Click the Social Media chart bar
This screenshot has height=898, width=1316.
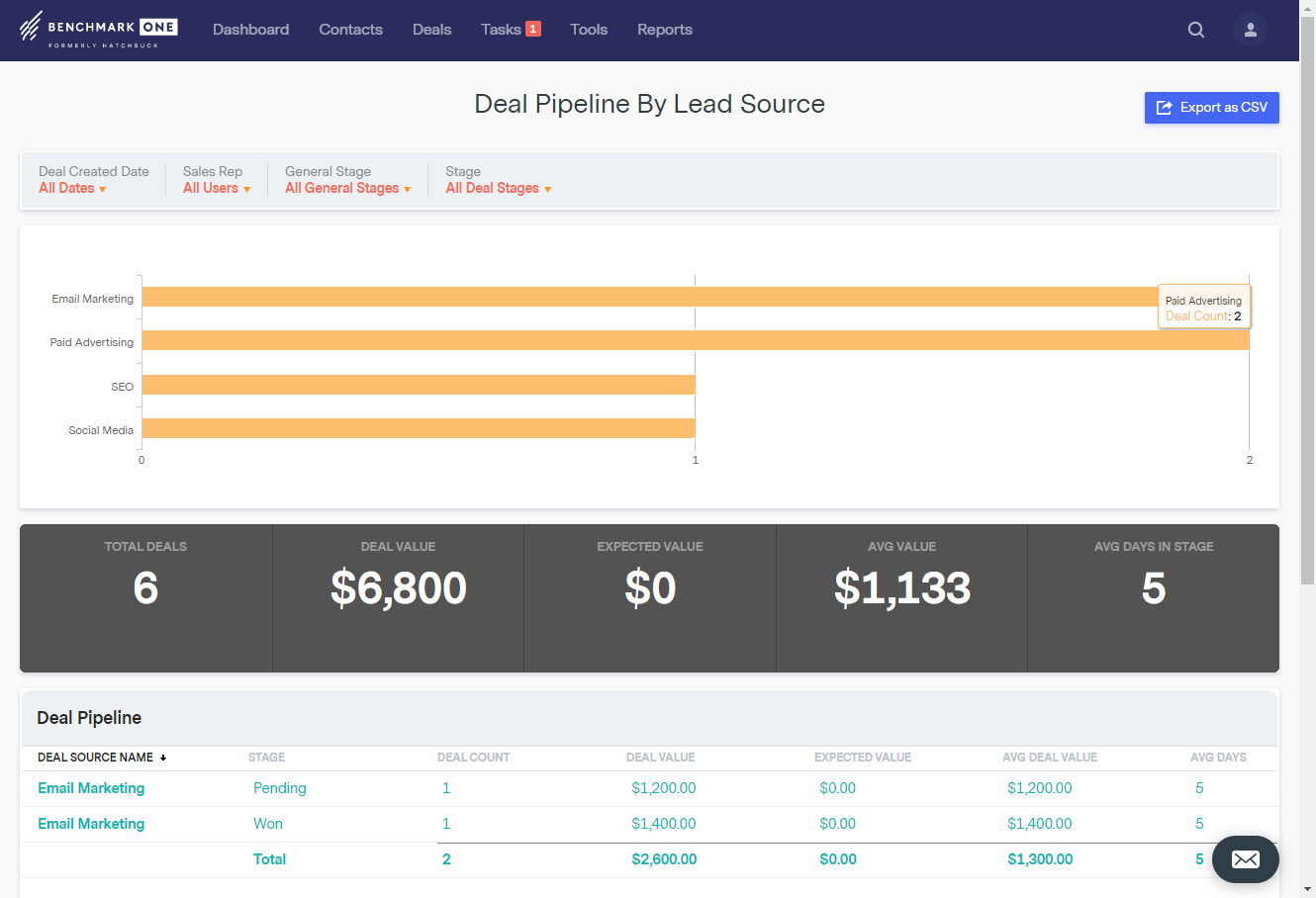tap(419, 428)
